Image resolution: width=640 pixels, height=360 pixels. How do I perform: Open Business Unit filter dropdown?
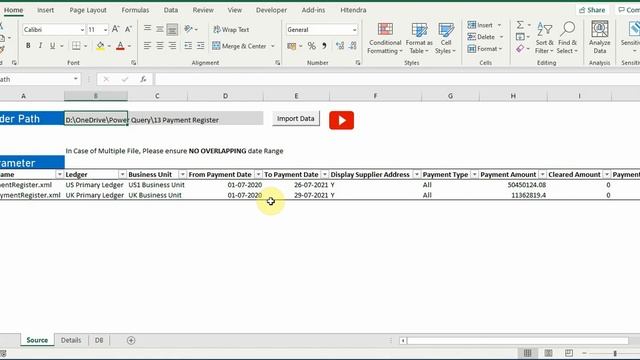(x=182, y=175)
